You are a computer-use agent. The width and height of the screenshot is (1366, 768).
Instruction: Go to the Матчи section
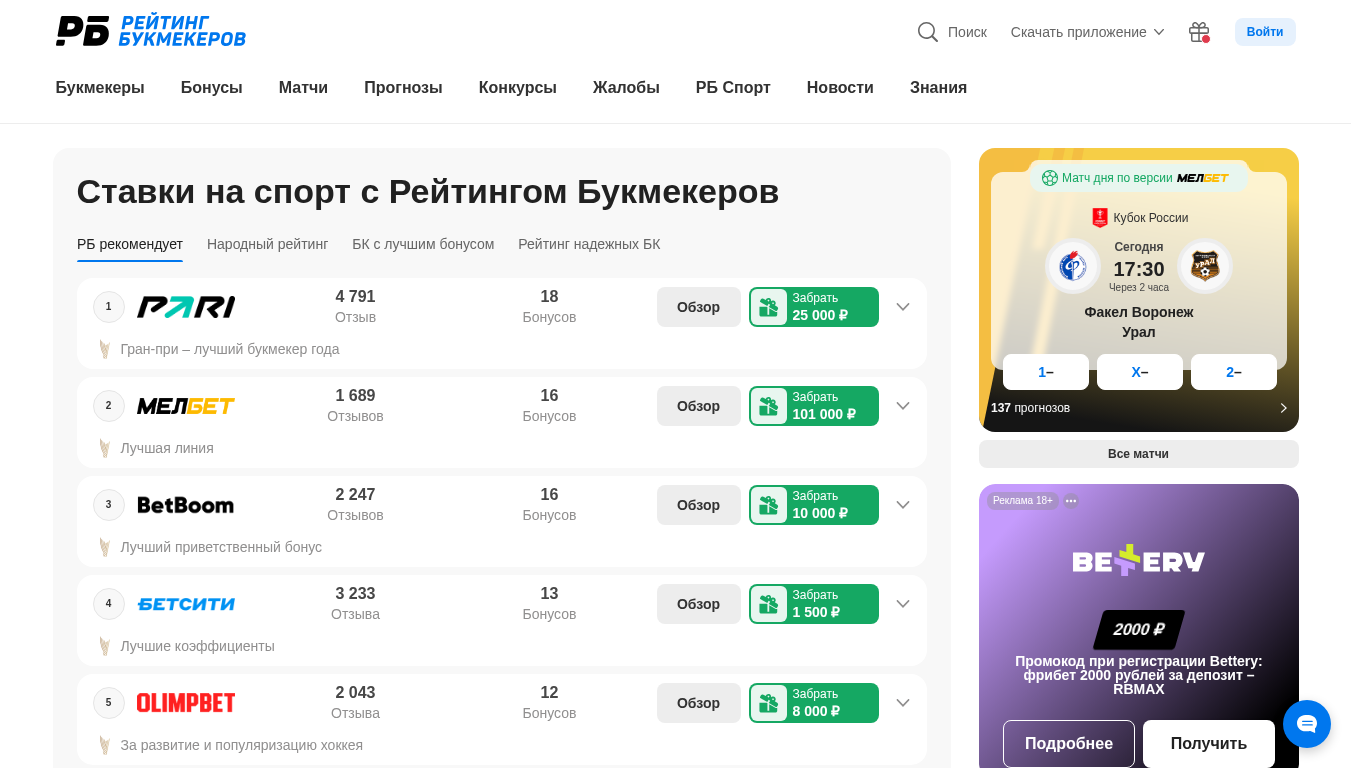(x=303, y=88)
